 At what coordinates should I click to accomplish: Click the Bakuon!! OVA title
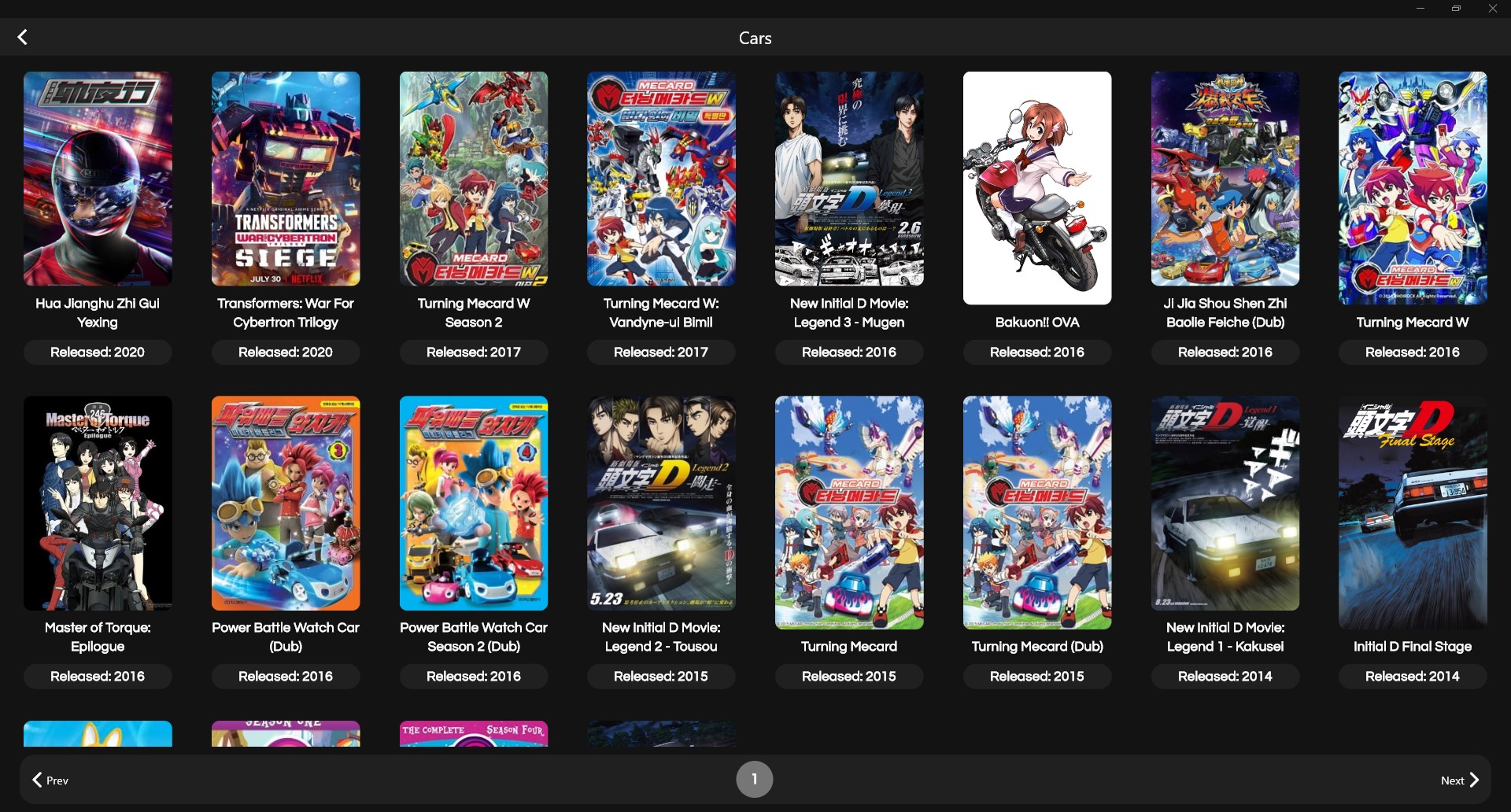tap(1037, 322)
